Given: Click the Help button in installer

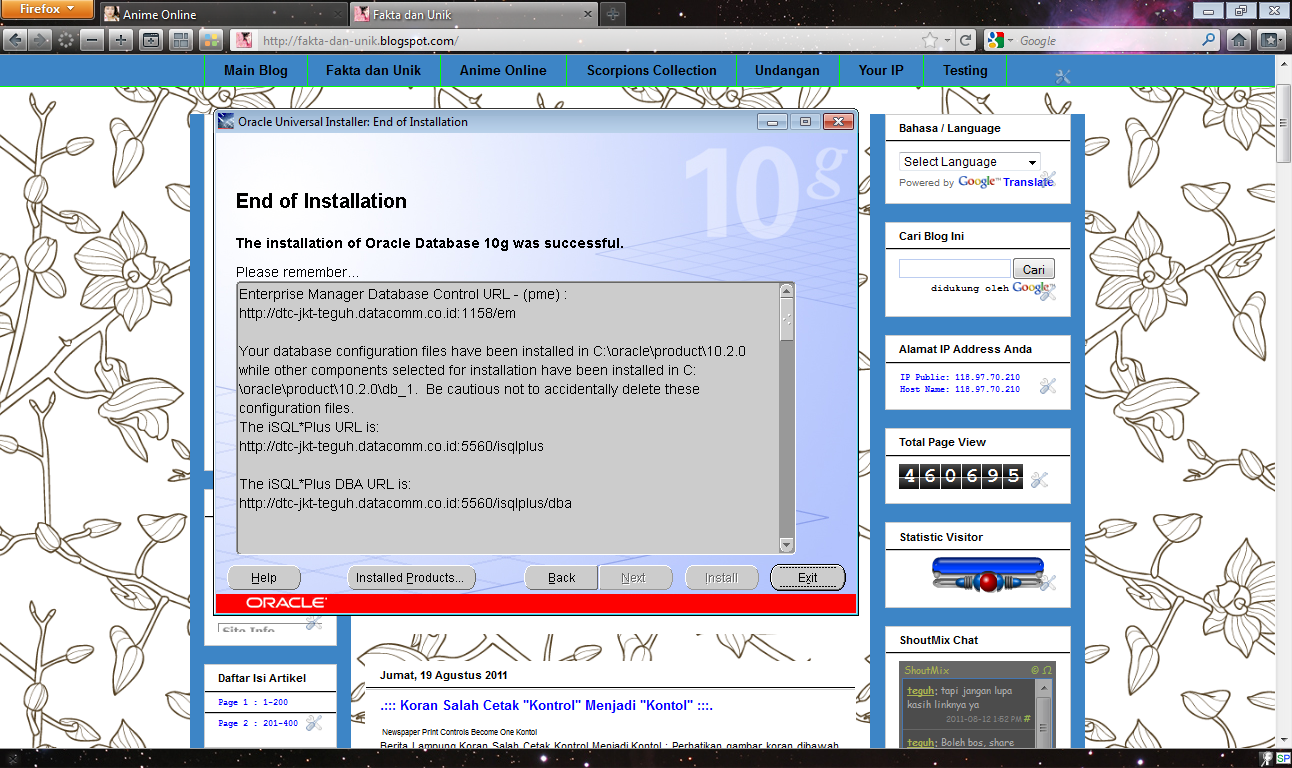Looking at the screenshot, I should tap(264, 578).
